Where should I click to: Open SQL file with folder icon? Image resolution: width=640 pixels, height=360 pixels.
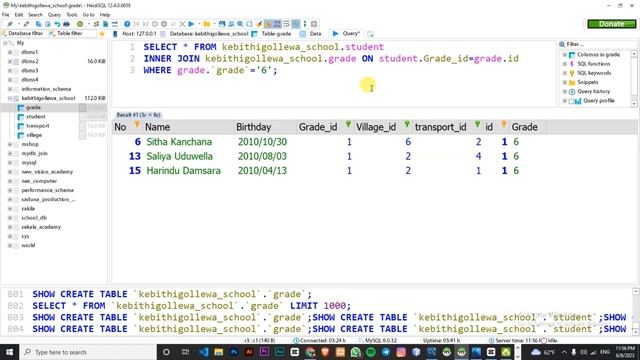207,24
